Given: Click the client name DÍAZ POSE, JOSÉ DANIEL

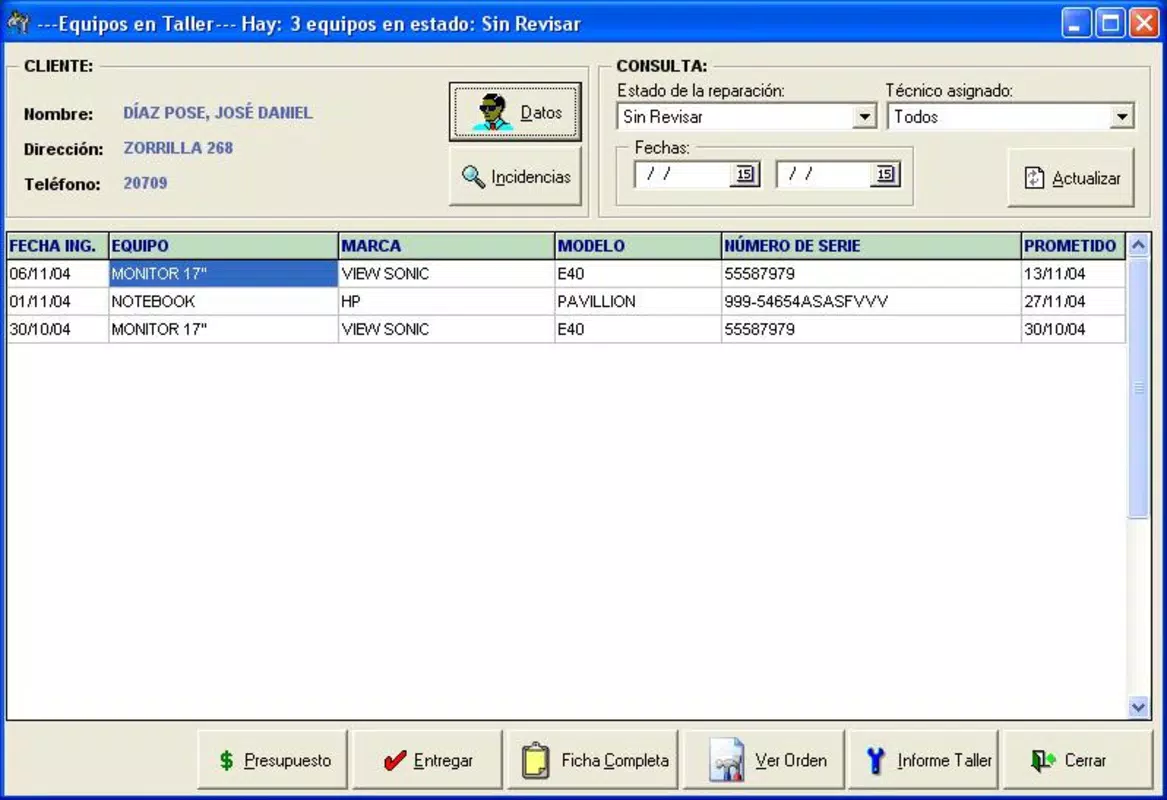Looking at the screenshot, I should click(x=218, y=113).
